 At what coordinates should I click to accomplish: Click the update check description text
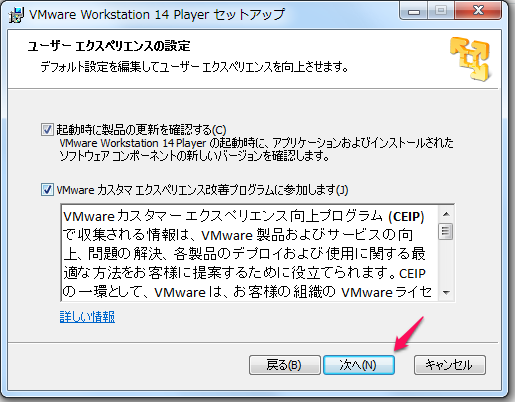click(x=257, y=149)
